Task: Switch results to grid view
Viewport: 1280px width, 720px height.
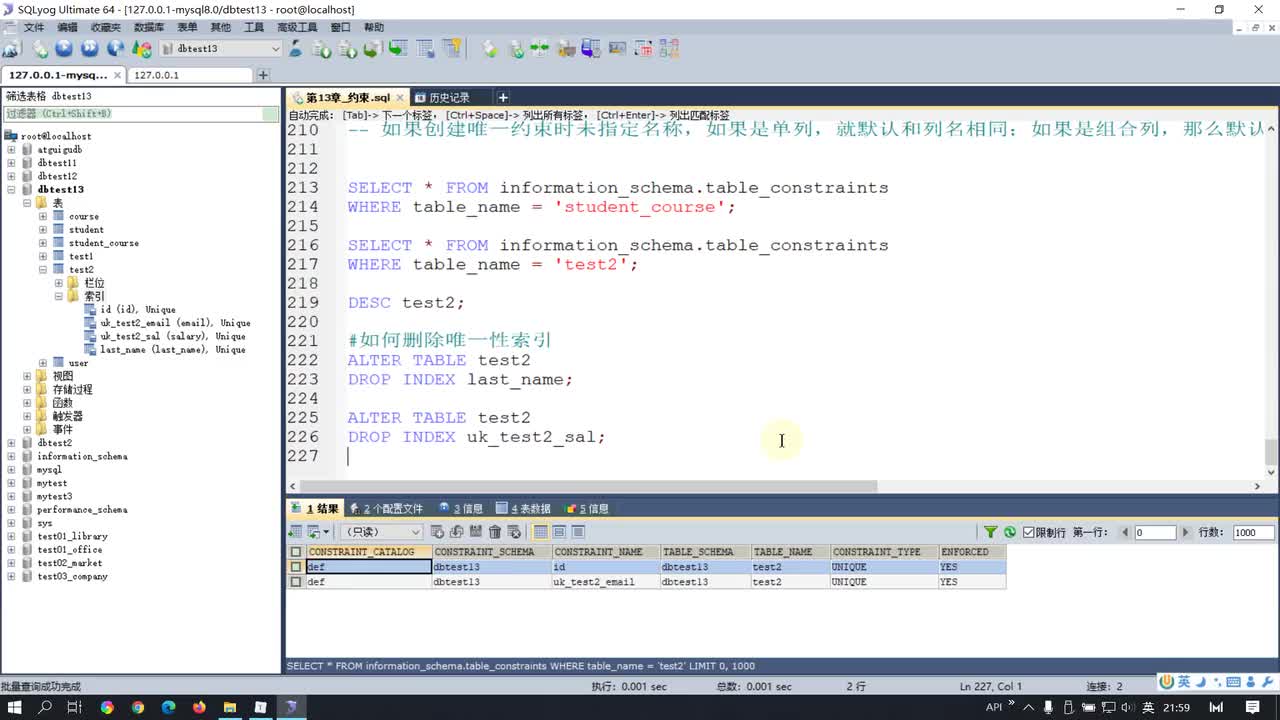Action: coord(540,532)
